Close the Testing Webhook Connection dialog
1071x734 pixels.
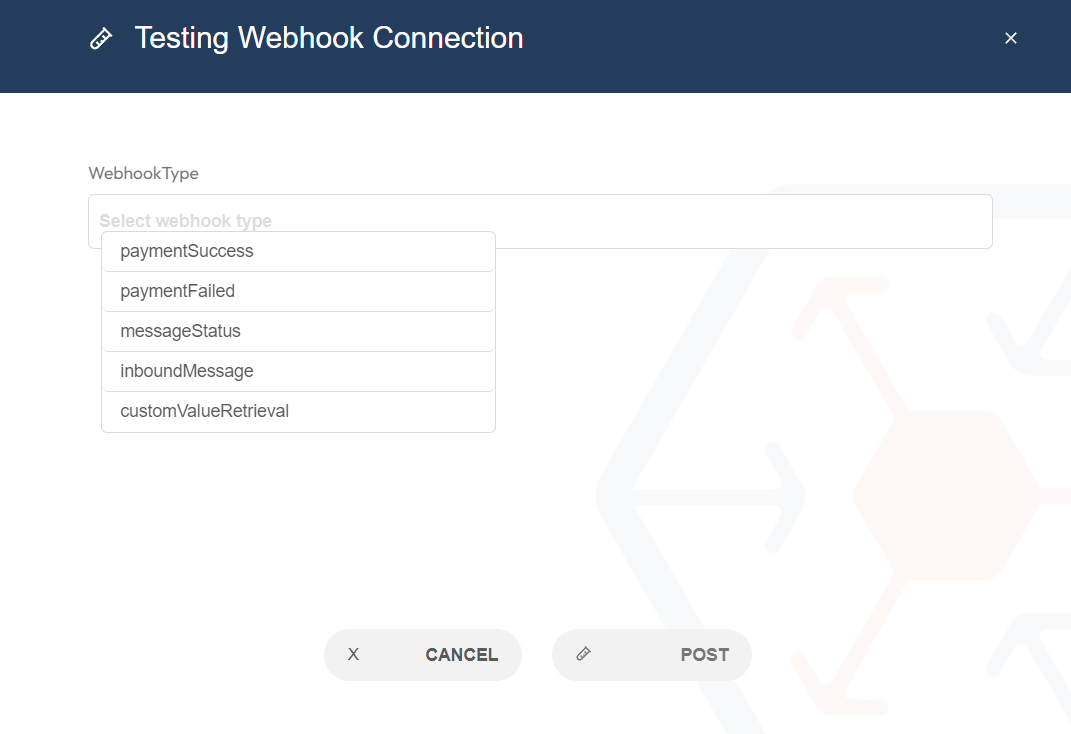click(1011, 38)
